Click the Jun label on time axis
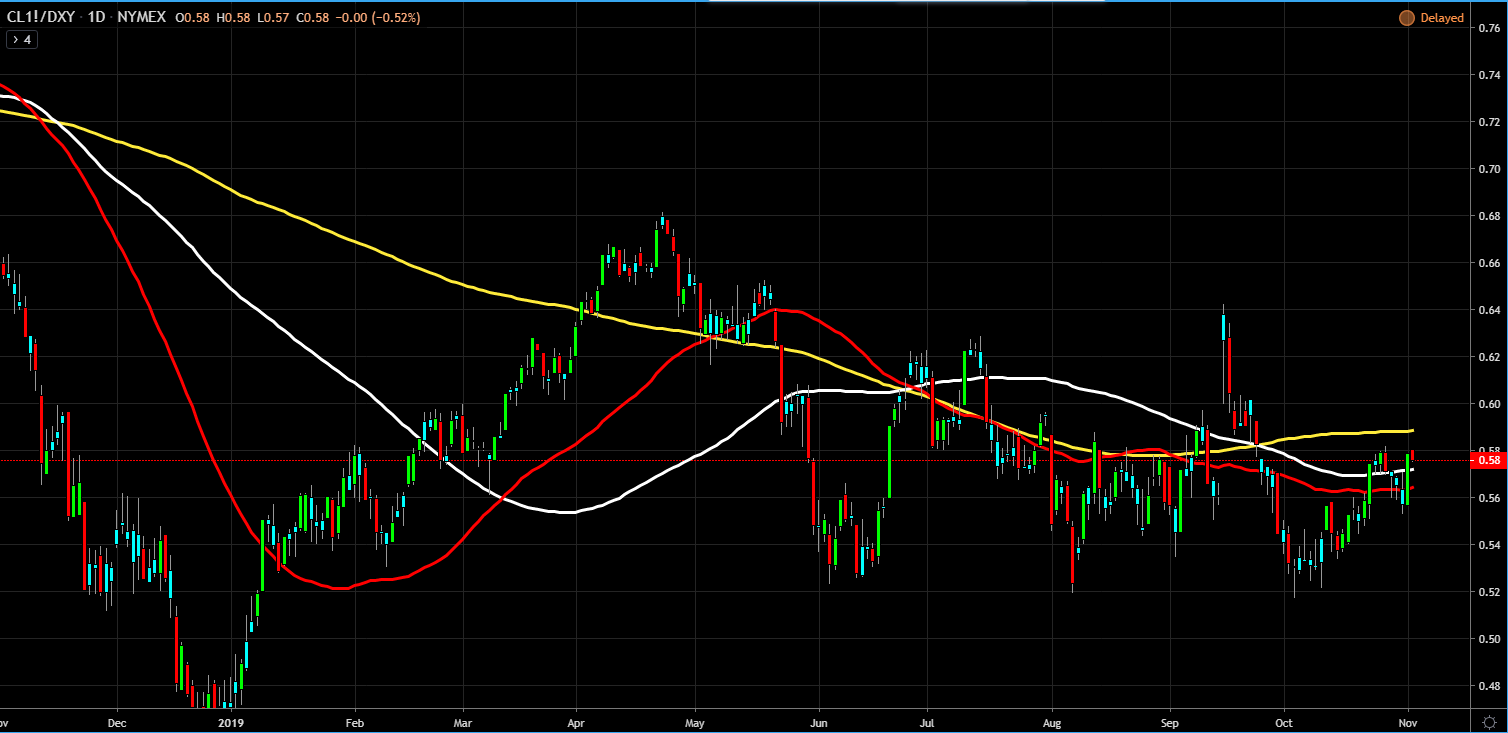Screen dimensions: 1508x733 pyautogui.click(x=819, y=721)
